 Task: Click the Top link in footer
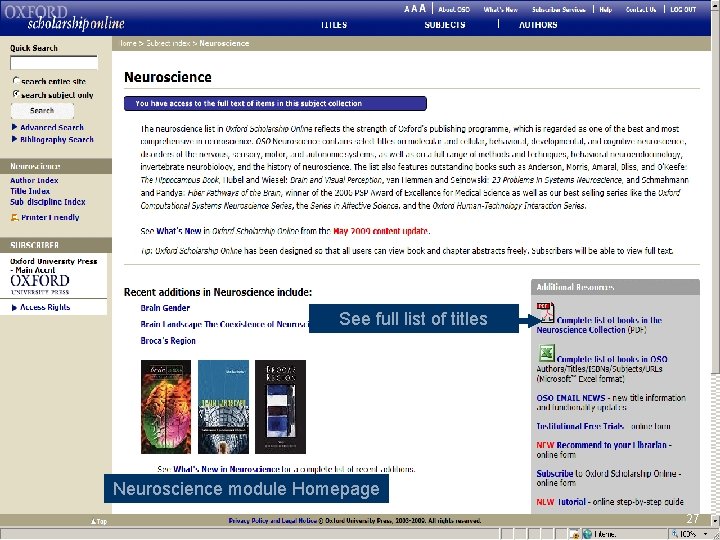[x=99, y=521]
